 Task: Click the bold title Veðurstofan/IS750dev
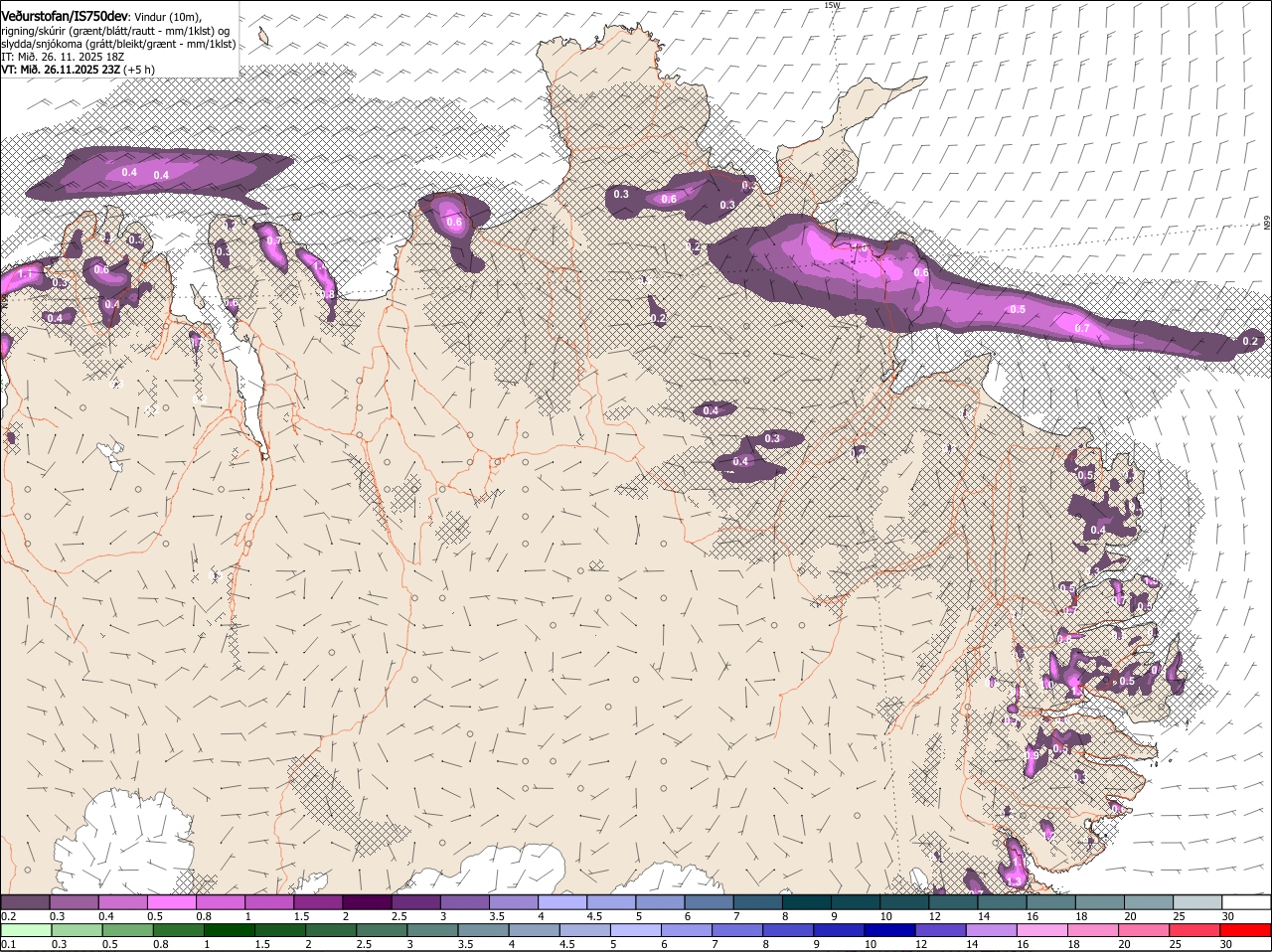point(65,16)
